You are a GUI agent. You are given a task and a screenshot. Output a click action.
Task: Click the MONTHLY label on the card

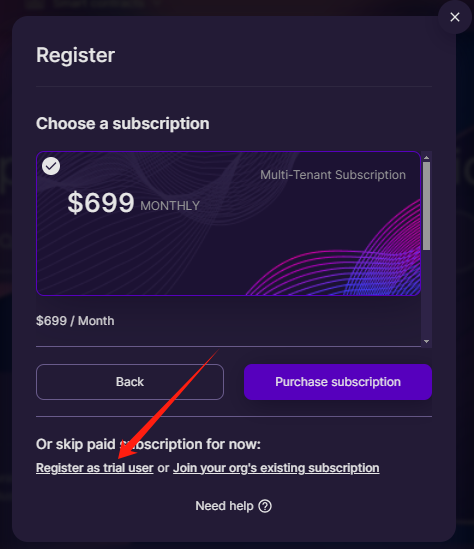[170, 206]
